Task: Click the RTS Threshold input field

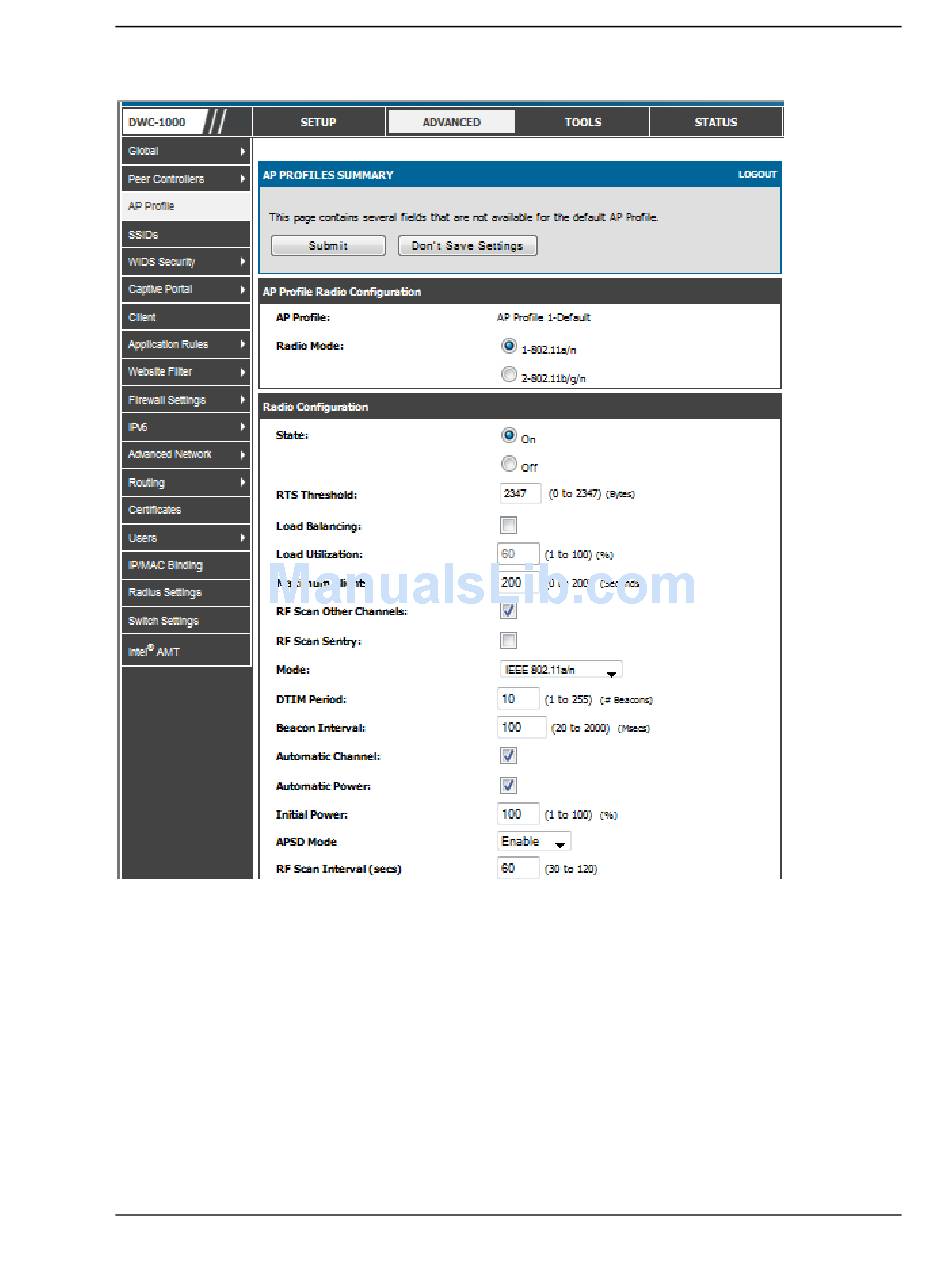Action: click(520, 494)
